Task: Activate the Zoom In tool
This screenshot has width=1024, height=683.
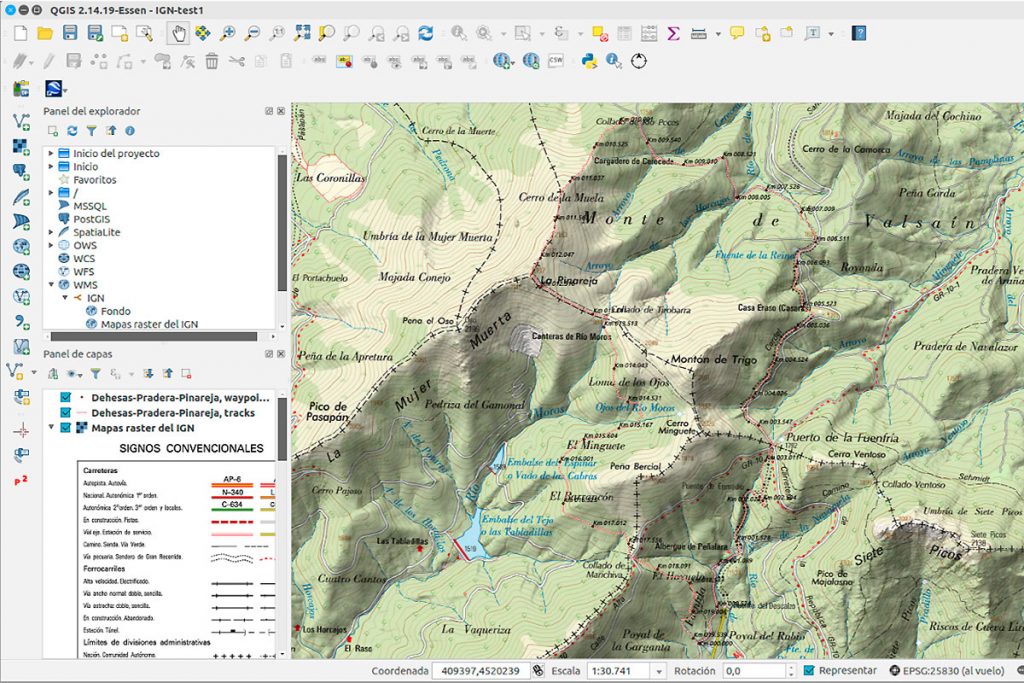Action: click(225, 31)
